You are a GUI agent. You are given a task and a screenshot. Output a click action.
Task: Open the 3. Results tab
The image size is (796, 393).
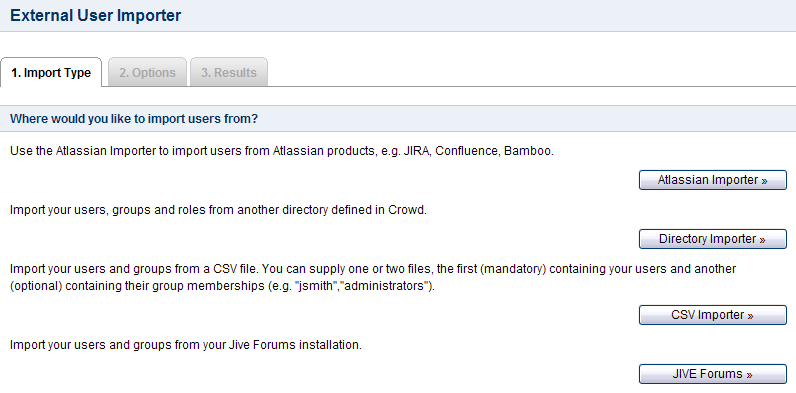[x=228, y=73]
